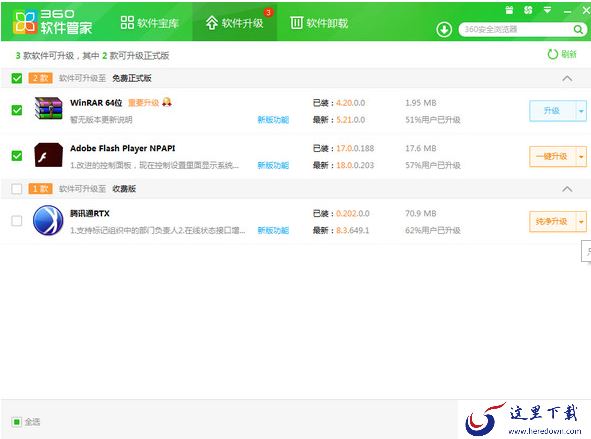Viewport: 591px width, 439px height.
Task: Toggle the 免费正式版 group checkbox
Action: [17, 78]
